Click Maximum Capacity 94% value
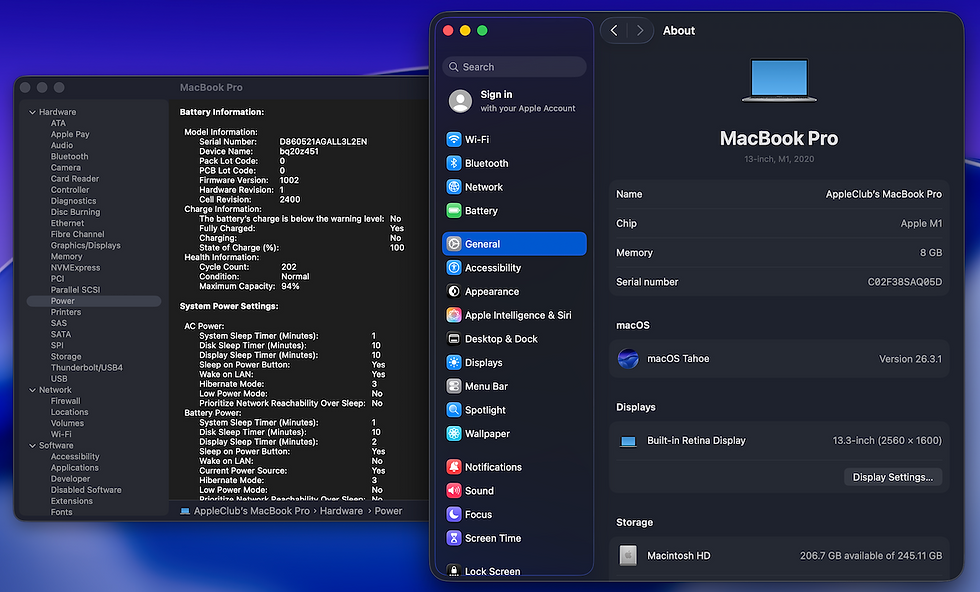This screenshot has width=980, height=592. coord(290,286)
